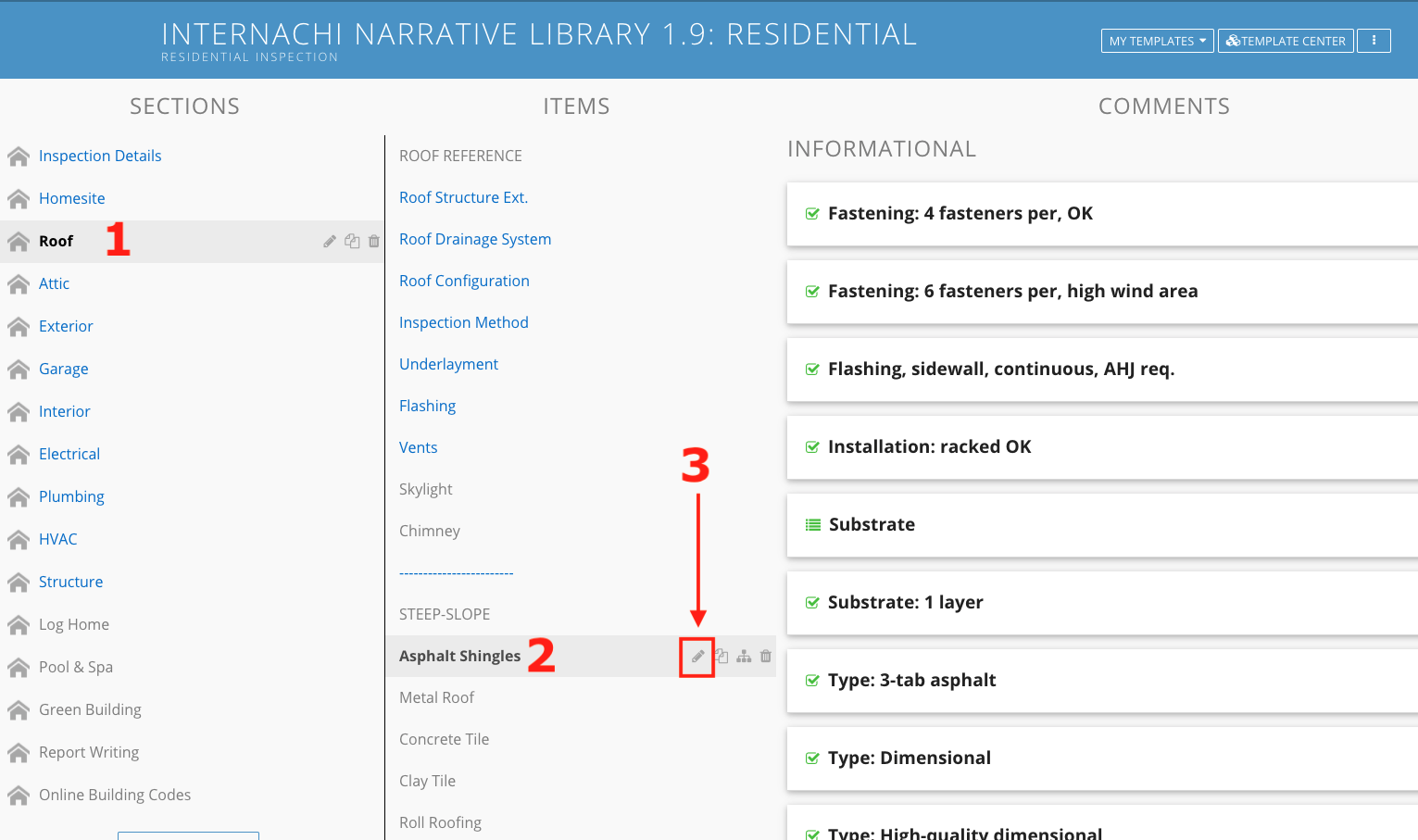Switch to the Attic section
Image resolution: width=1418 pixels, height=840 pixels.
(54, 283)
